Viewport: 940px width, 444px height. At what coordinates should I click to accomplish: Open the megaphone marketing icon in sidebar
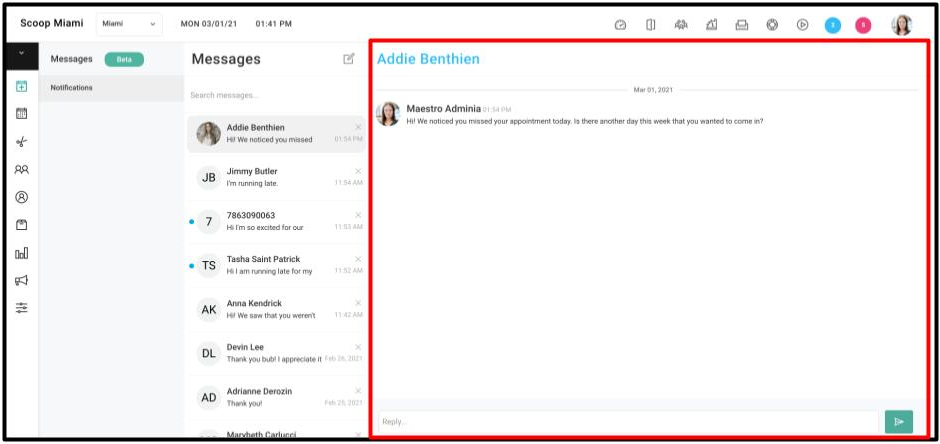(x=22, y=280)
